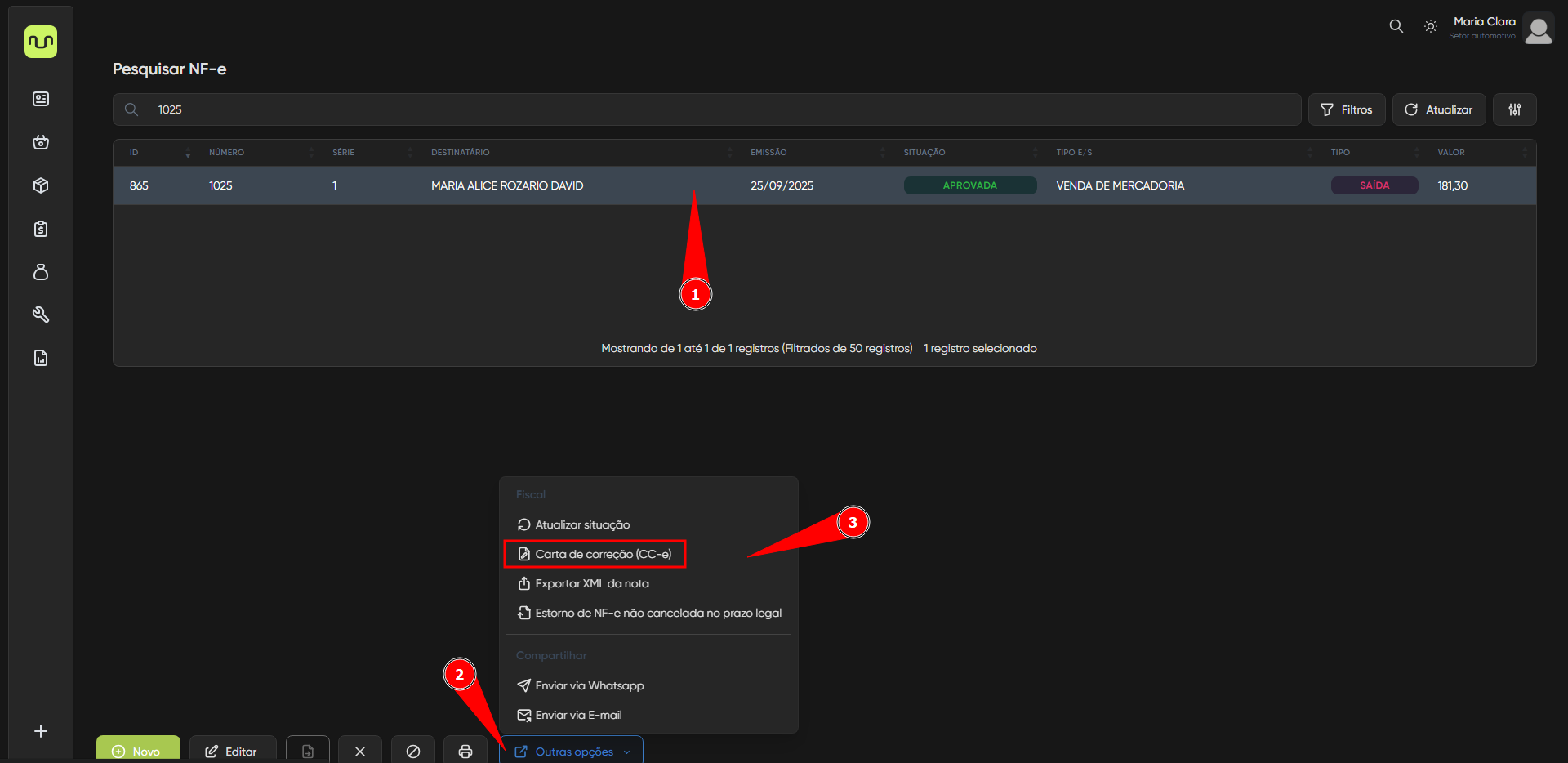Toggle the light/dark theme sun icon
The width and height of the screenshot is (1568, 763).
point(1430,26)
